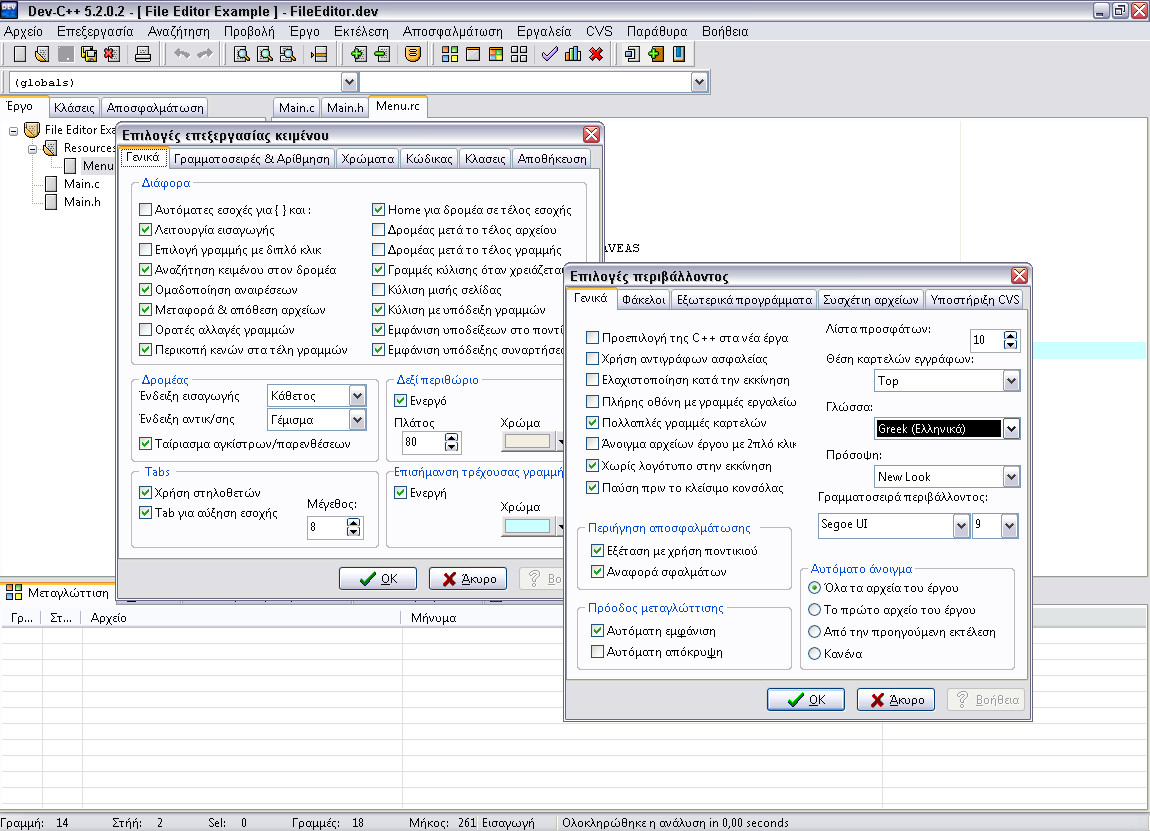
Task: Click the Close file toolbar icon
Action: point(111,54)
